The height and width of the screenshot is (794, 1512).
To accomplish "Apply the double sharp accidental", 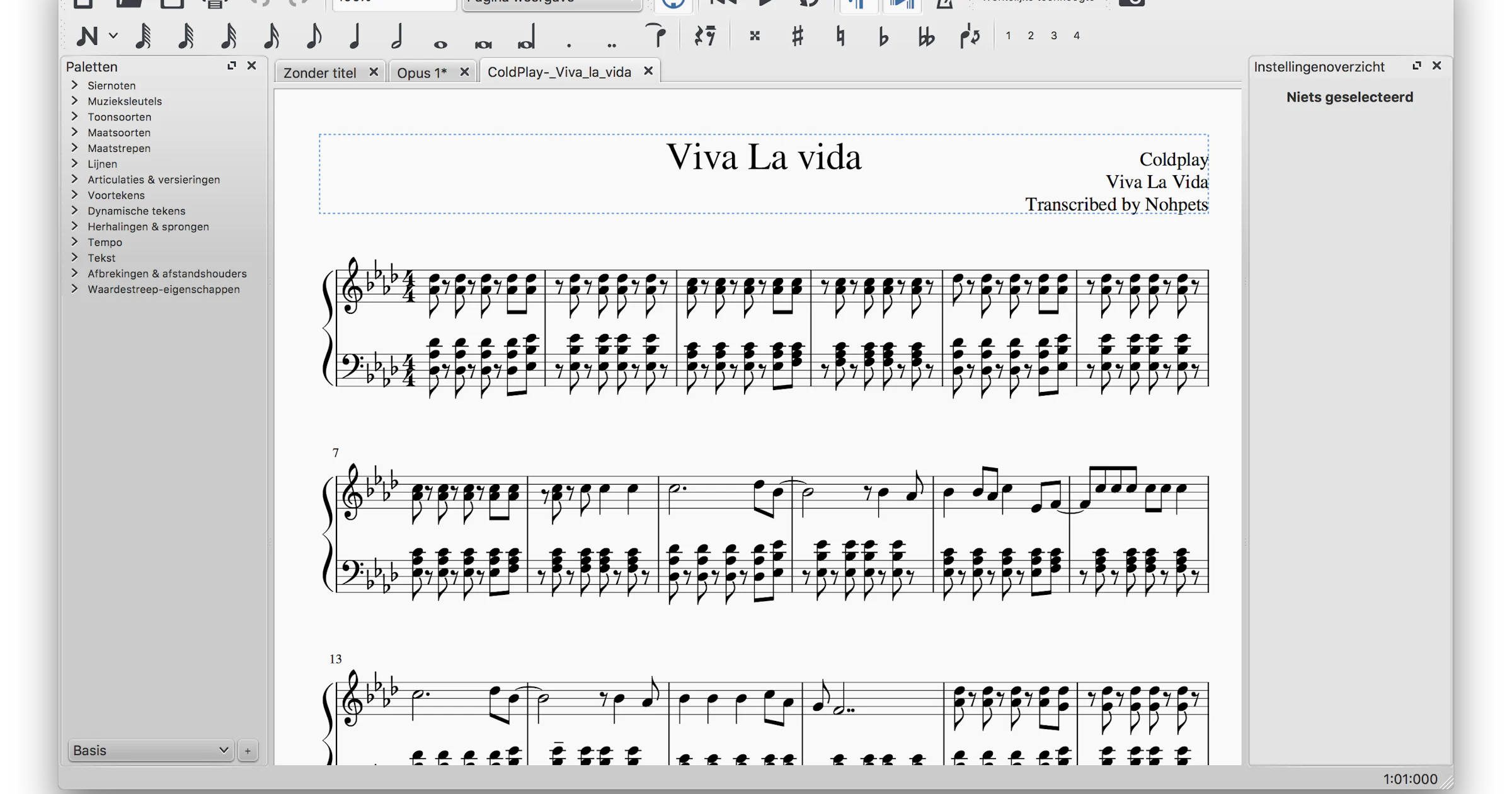I will pos(755,36).
